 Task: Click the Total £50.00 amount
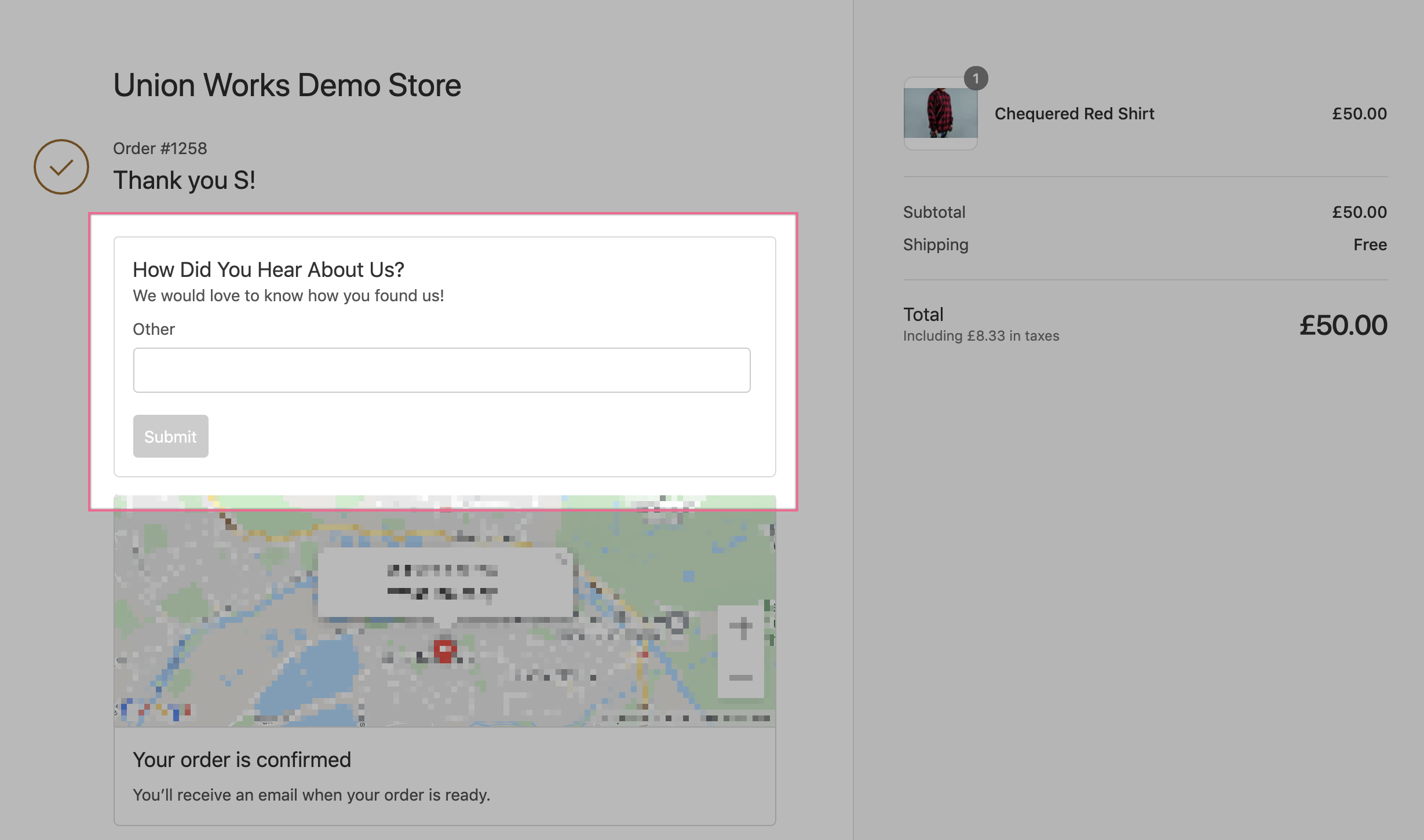coord(1343,325)
